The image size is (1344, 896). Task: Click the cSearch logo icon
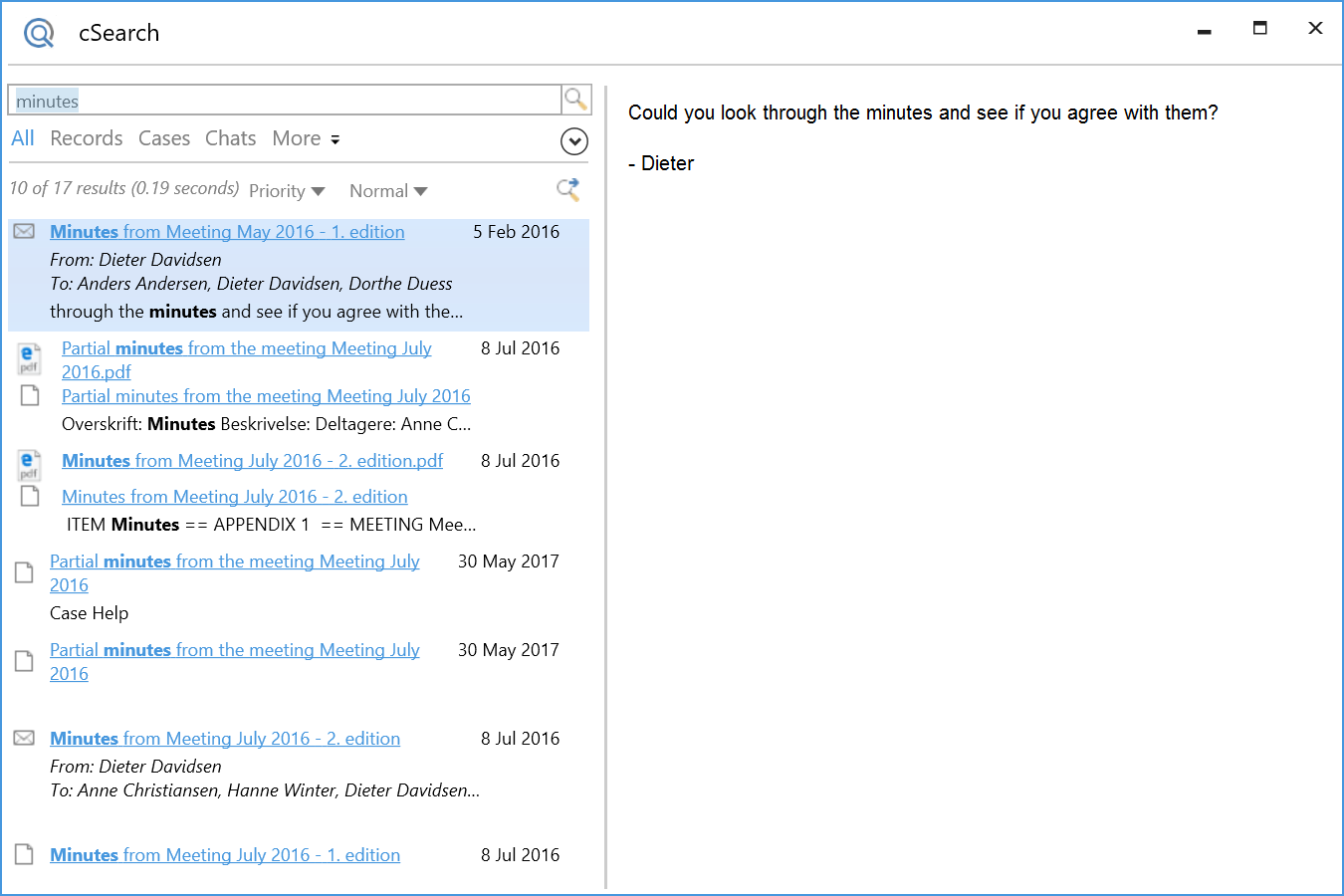click(39, 33)
